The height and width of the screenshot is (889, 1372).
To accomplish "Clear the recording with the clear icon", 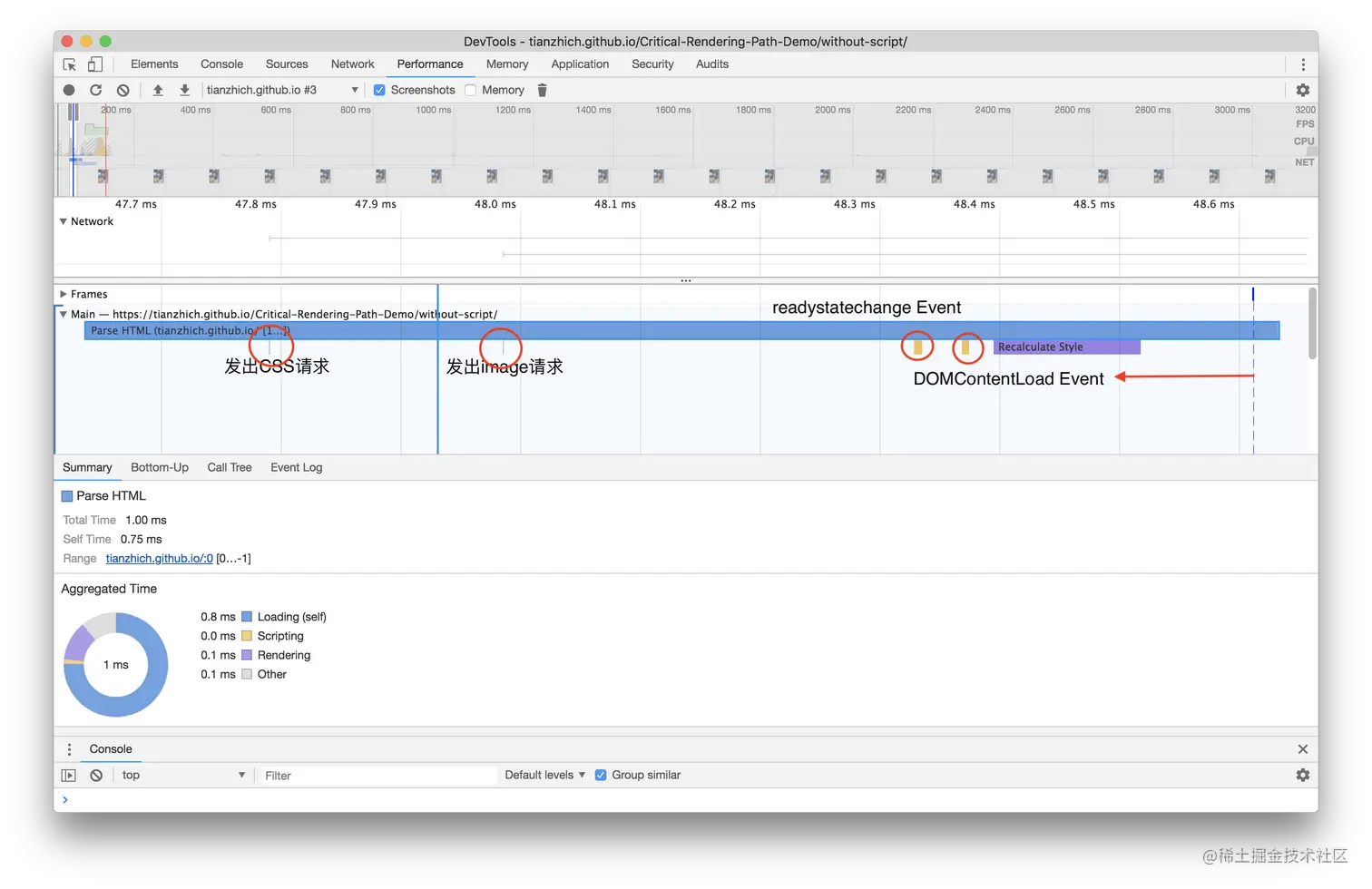I will coord(122,90).
